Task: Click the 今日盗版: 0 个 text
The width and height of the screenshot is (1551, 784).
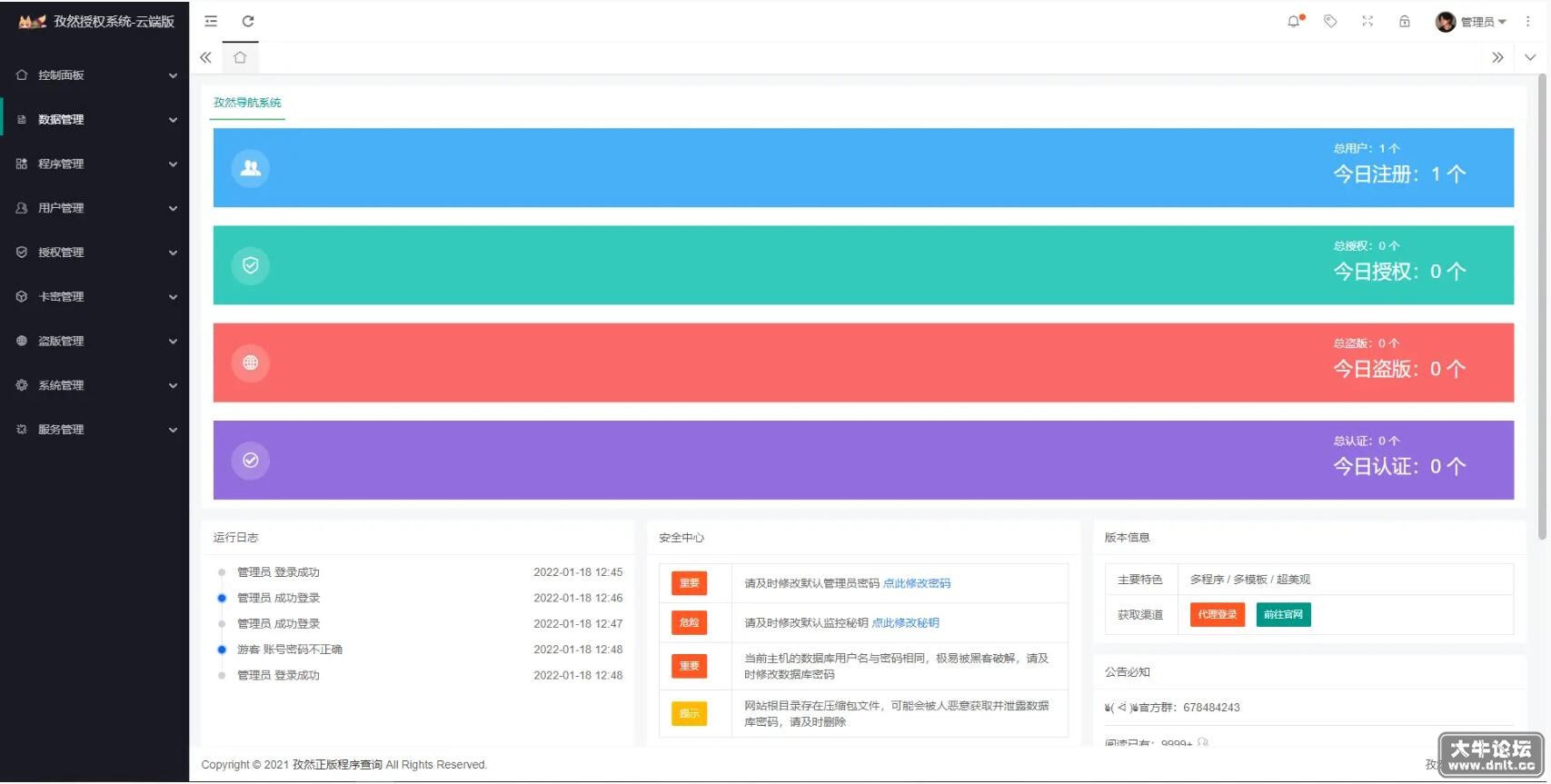Action: pyautogui.click(x=1399, y=369)
